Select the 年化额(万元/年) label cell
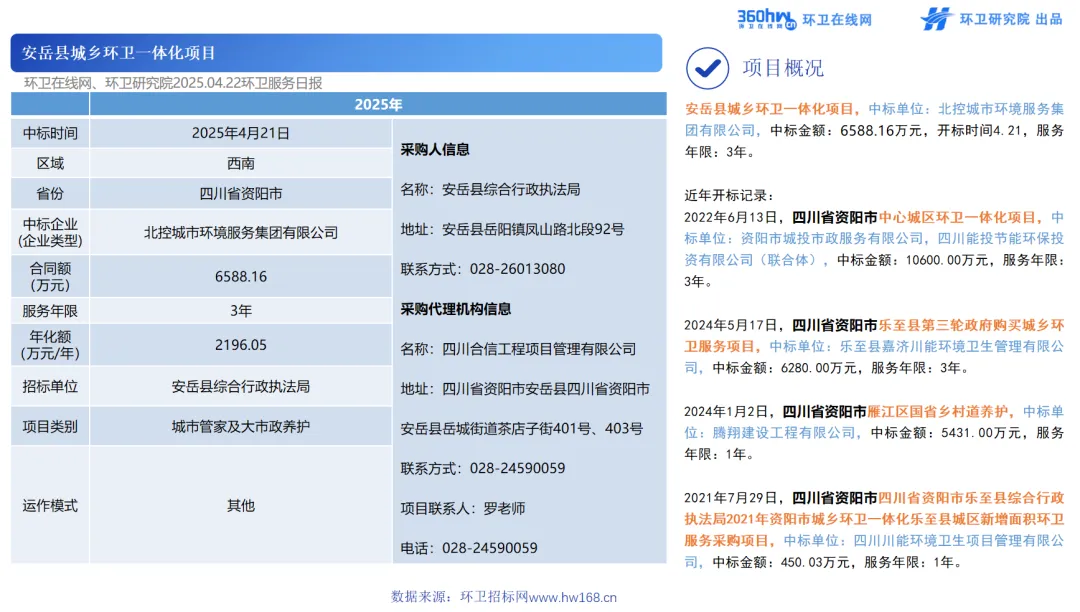 pyautogui.click(x=50, y=345)
